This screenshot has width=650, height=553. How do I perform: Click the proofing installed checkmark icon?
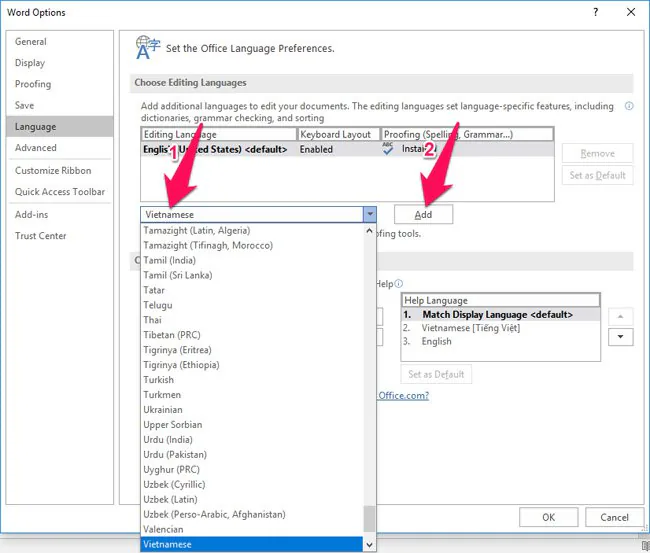[388, 148]
